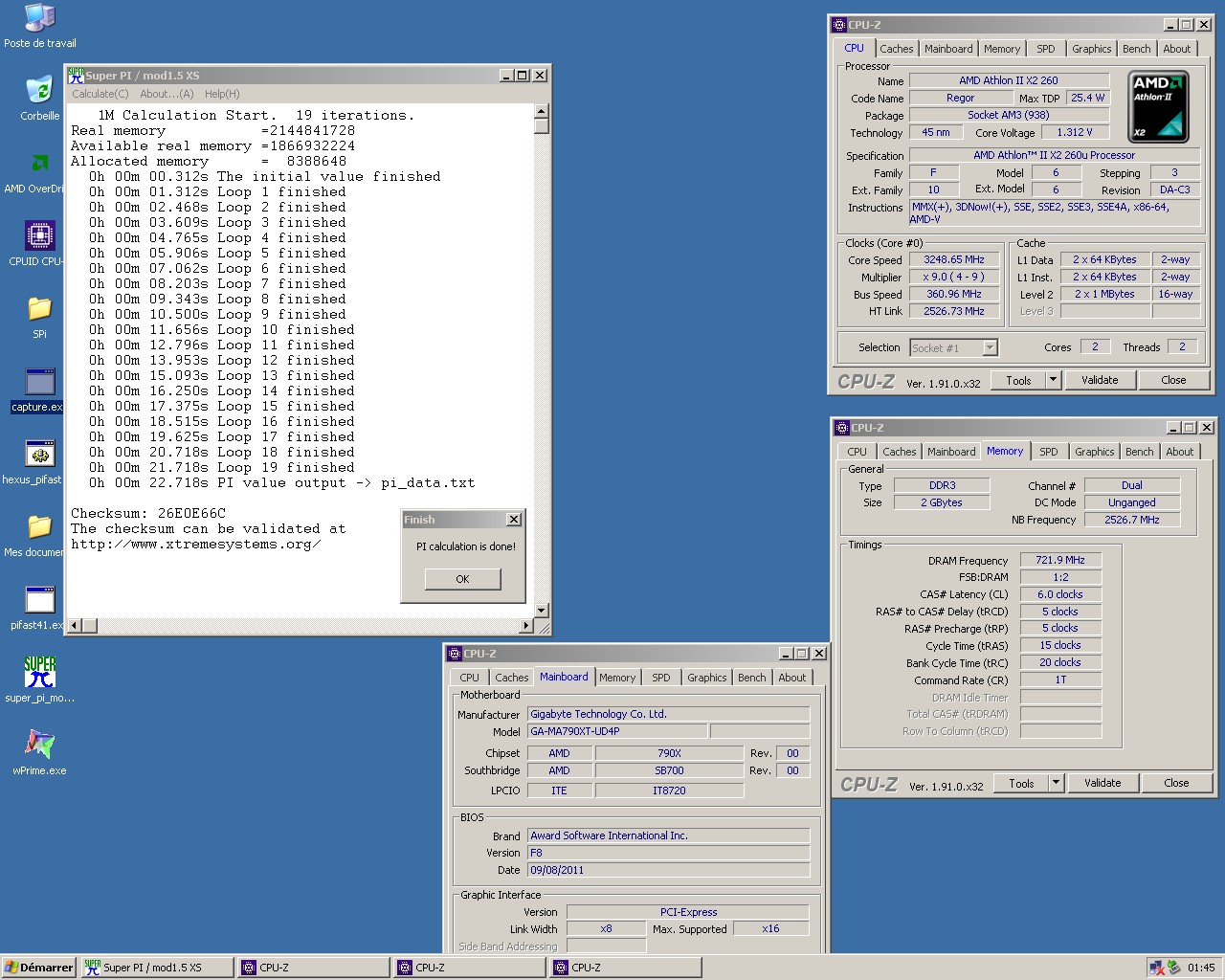The image size is (1225, 980).
Task: Click Super PI vertical scrollbar down arrow
Action: click(541, 611)
